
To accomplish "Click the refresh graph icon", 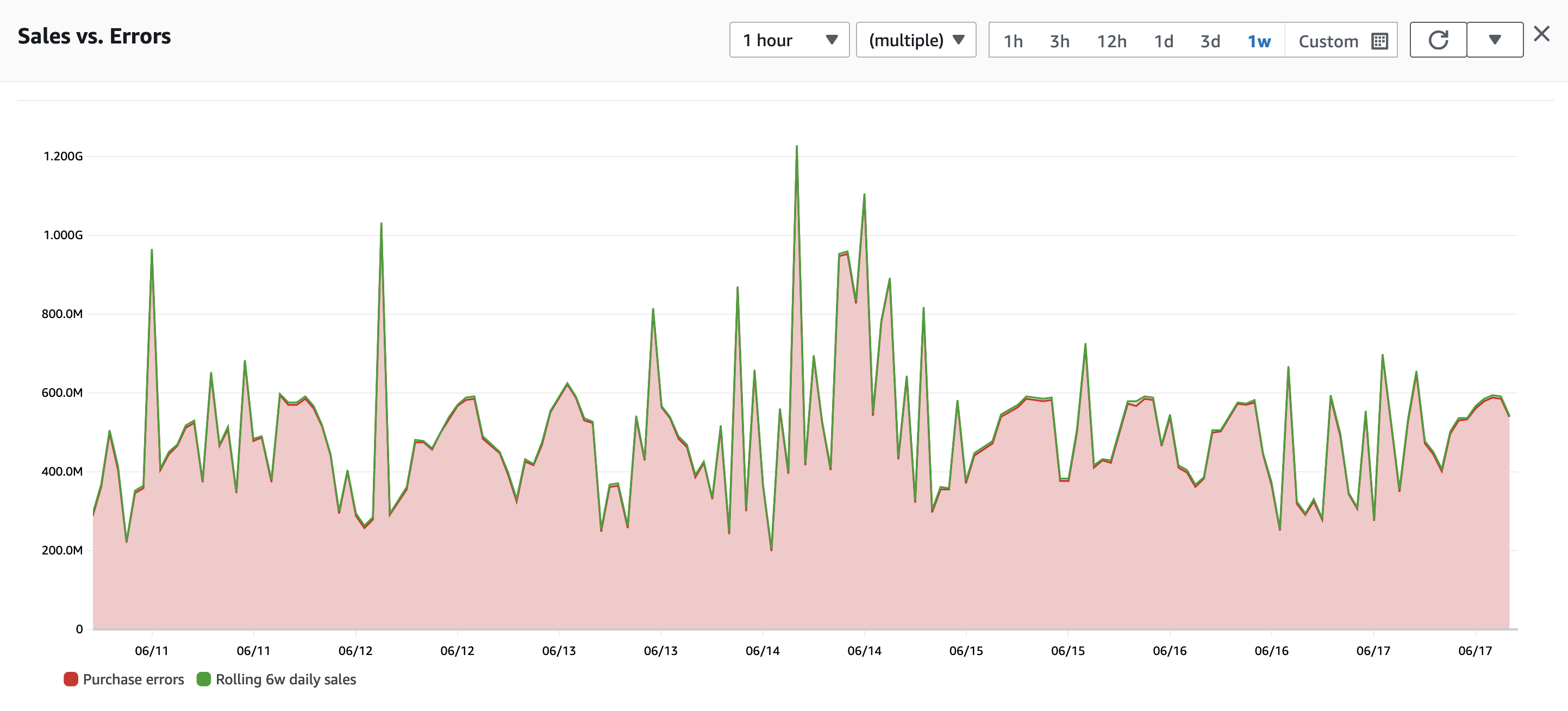I will (x=1438, y=40).
